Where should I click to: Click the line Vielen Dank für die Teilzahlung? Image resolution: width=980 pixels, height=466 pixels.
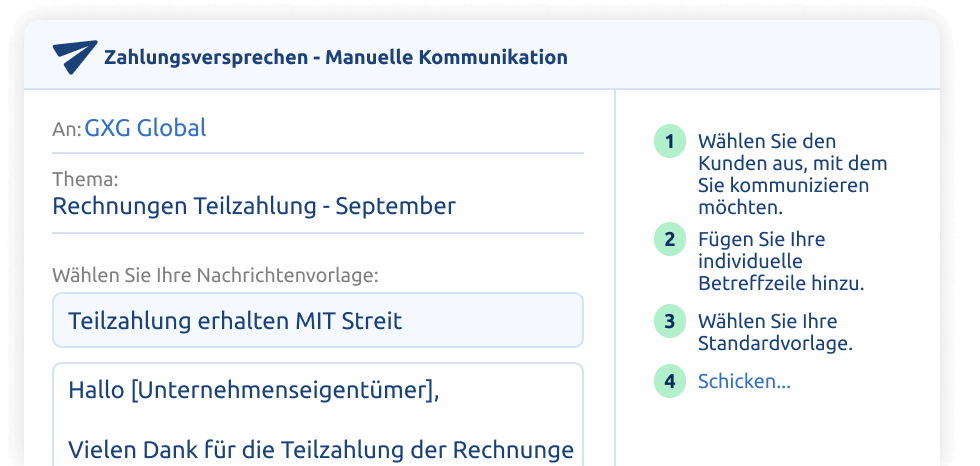pyautogui.click(x=321, y=449)
